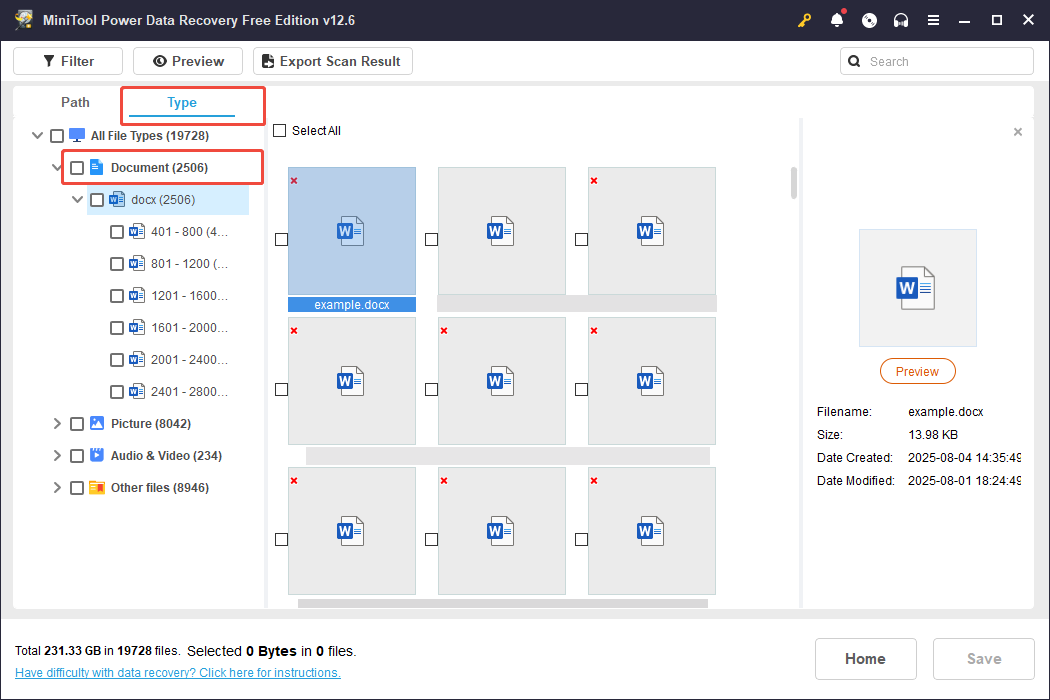1050x700 pixels.
Task: Click the Audio & Video category icon
Action: (x=97, y=455)
